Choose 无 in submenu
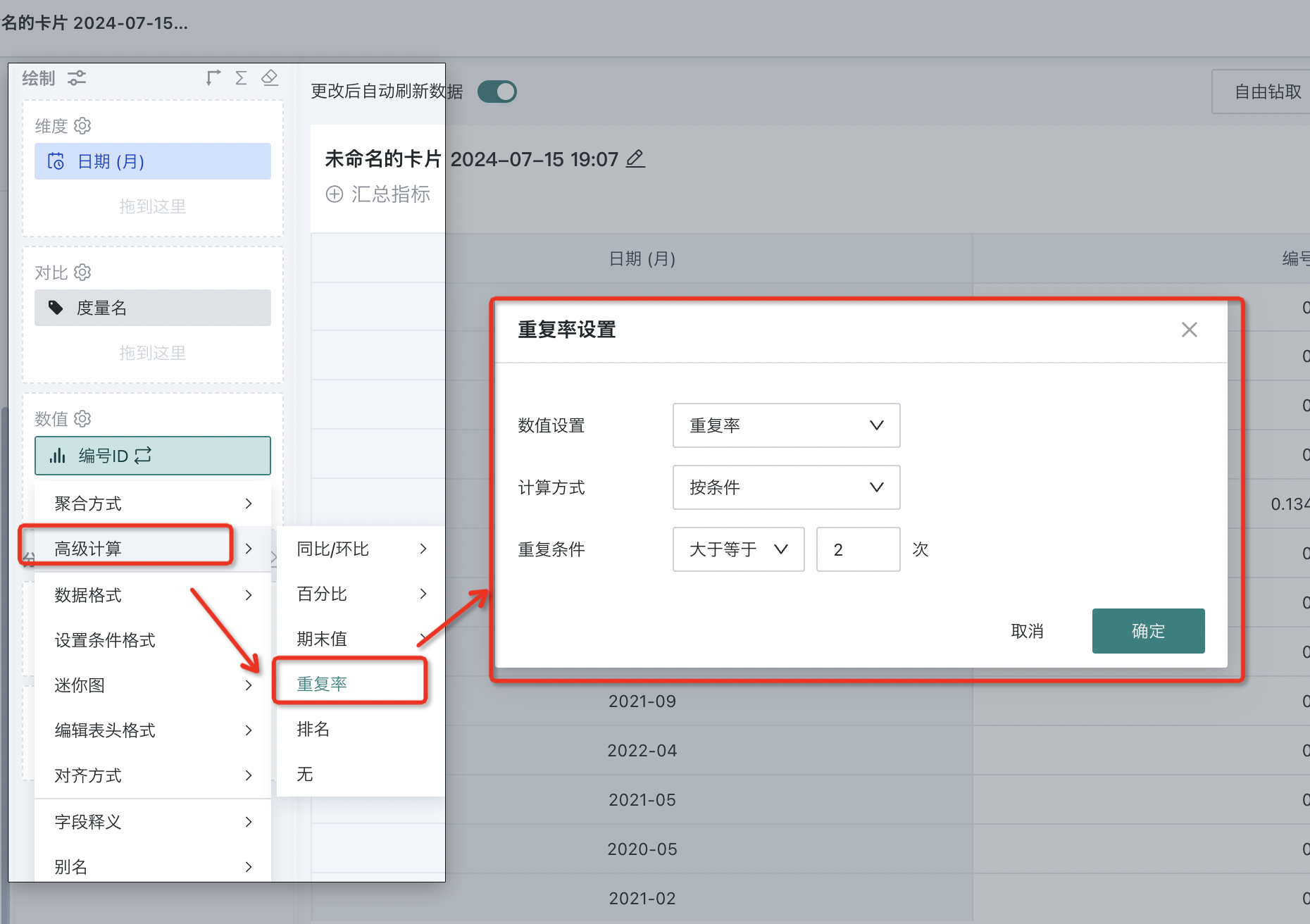The height and width of the screenshot is (924, 1310). coord(361,774)
